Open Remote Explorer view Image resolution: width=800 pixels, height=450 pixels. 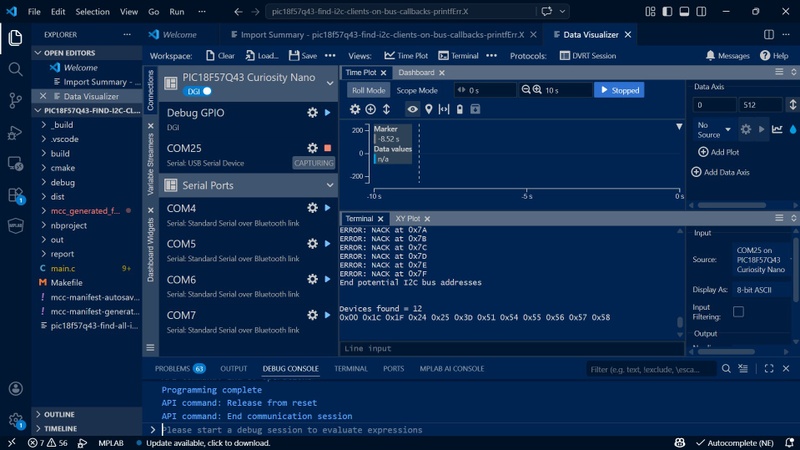click(x=15, y=164)
